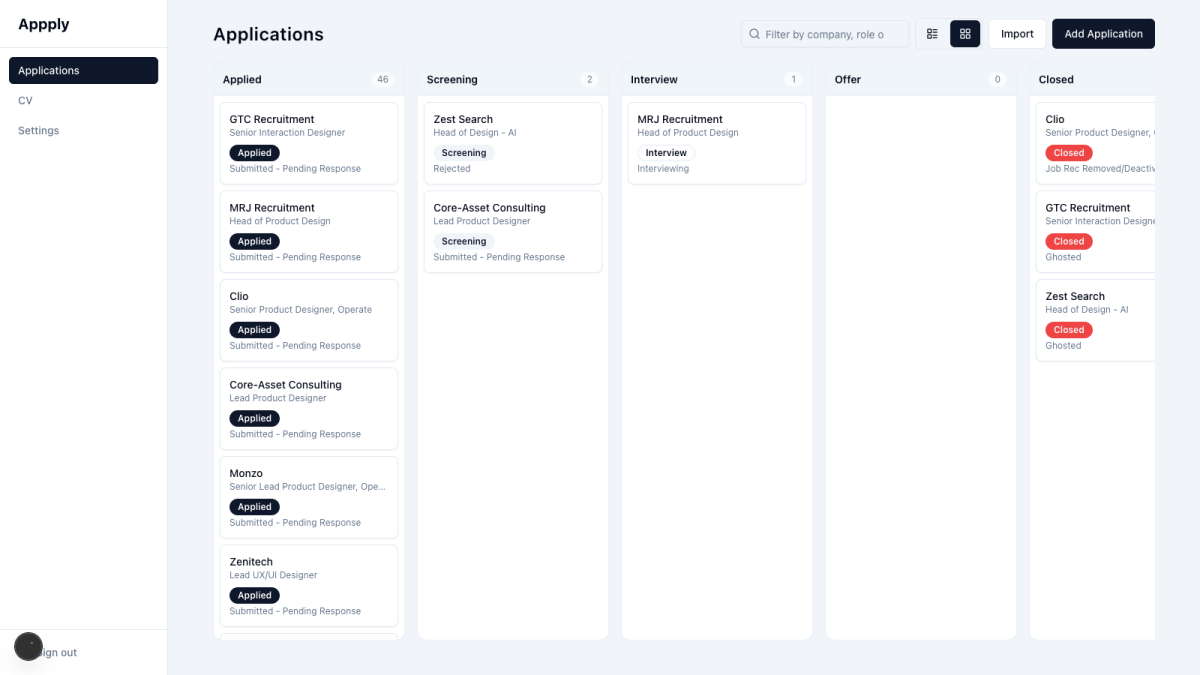Click Applied badge on Zenitech card
The image size is (1200, 675).
pos(254,595)
